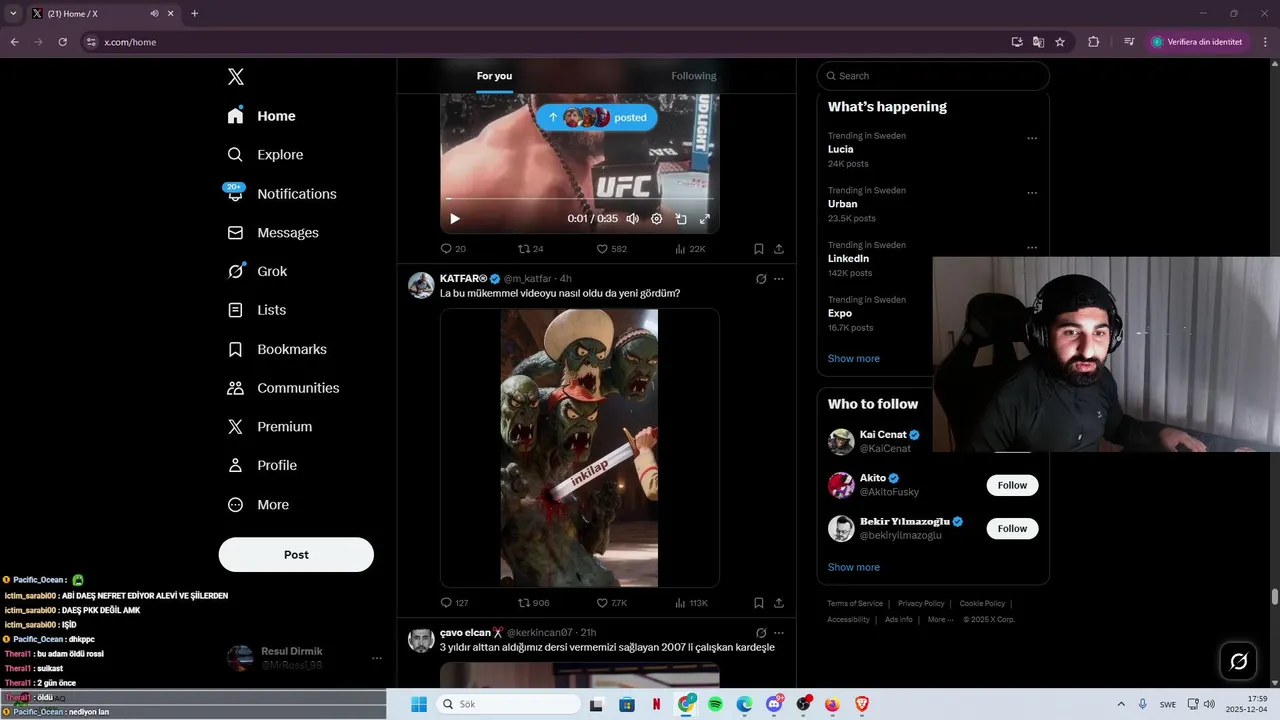Click the UFC video progress bar
This screenshot has height=720, width=1280.
click(x=579, y=199)
